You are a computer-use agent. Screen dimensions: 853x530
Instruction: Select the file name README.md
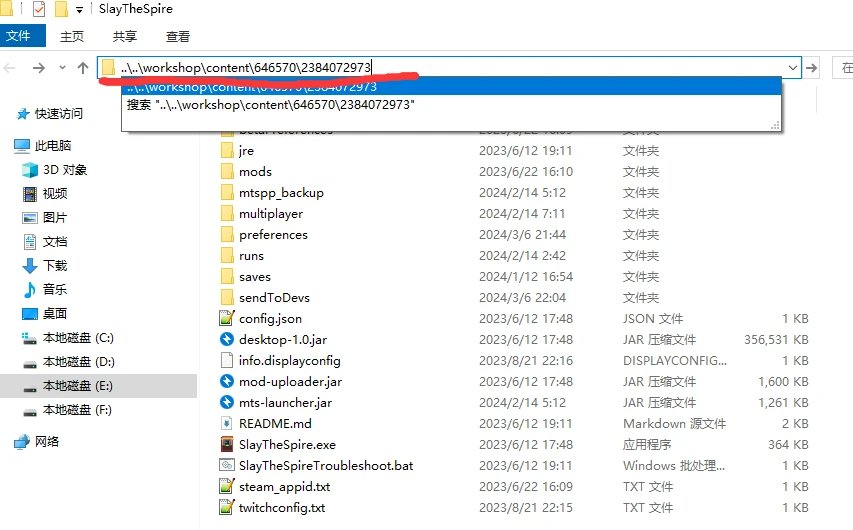coord(275,424)
